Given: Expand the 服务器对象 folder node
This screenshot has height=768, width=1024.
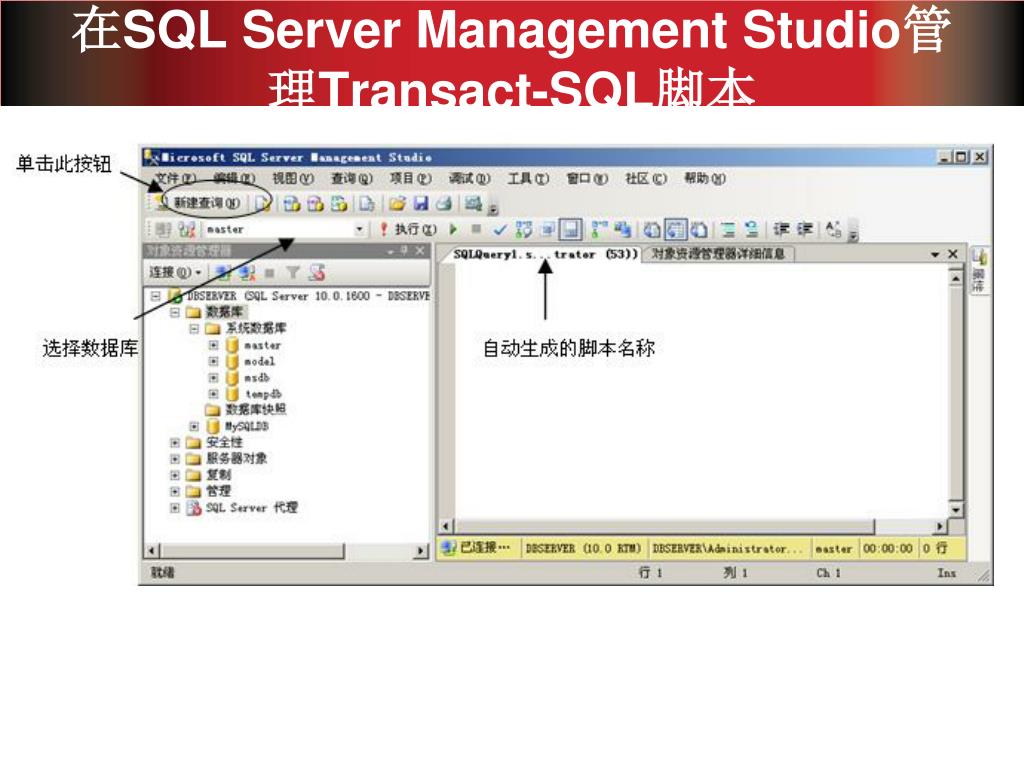Looking at the screenshot, I should point(174,459).
